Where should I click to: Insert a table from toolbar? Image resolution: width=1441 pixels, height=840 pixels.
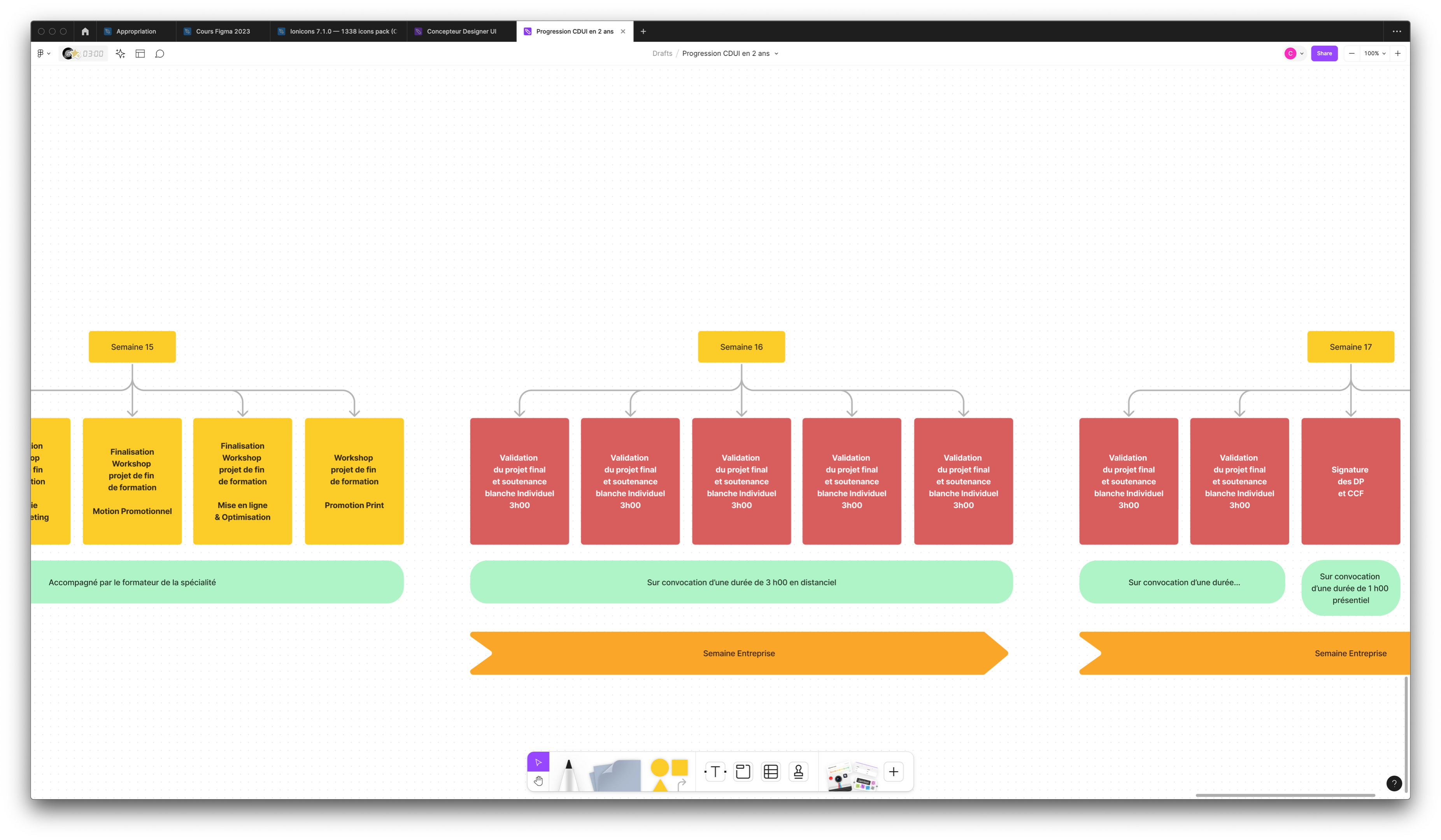coord(771,772)
